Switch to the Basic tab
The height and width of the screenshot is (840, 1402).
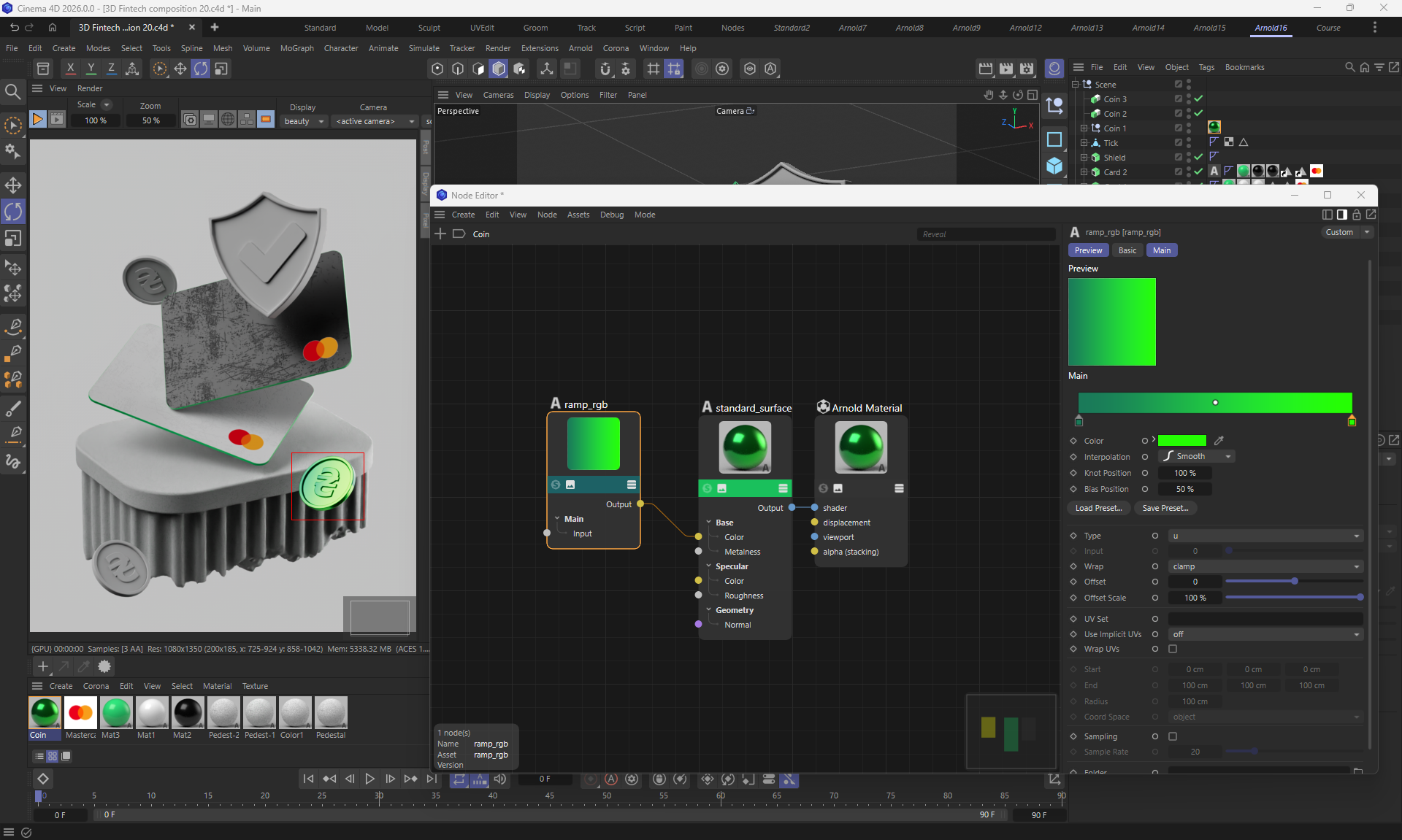(1127, 250)
